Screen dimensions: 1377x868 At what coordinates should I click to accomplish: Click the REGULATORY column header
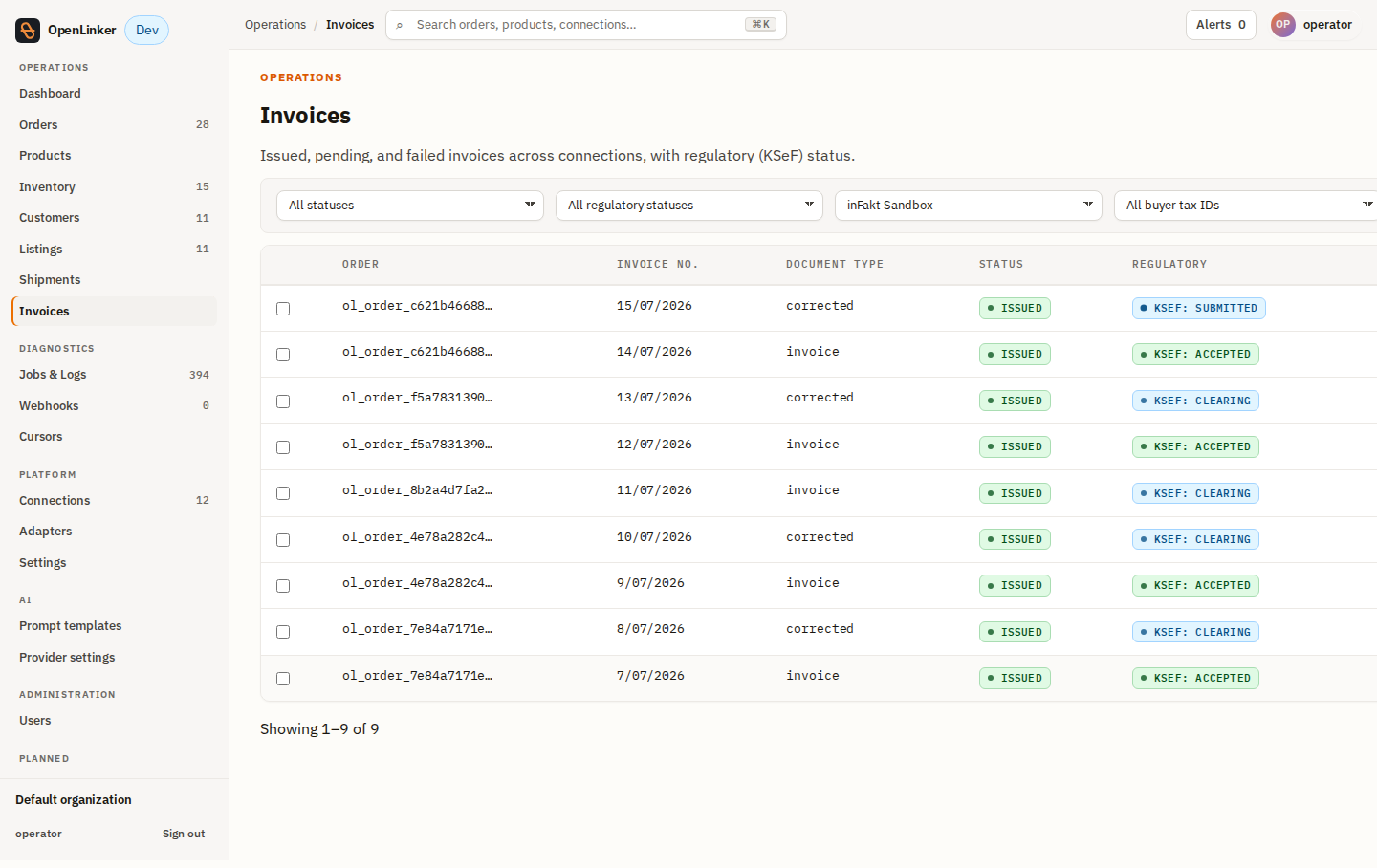pos(1169,265)
